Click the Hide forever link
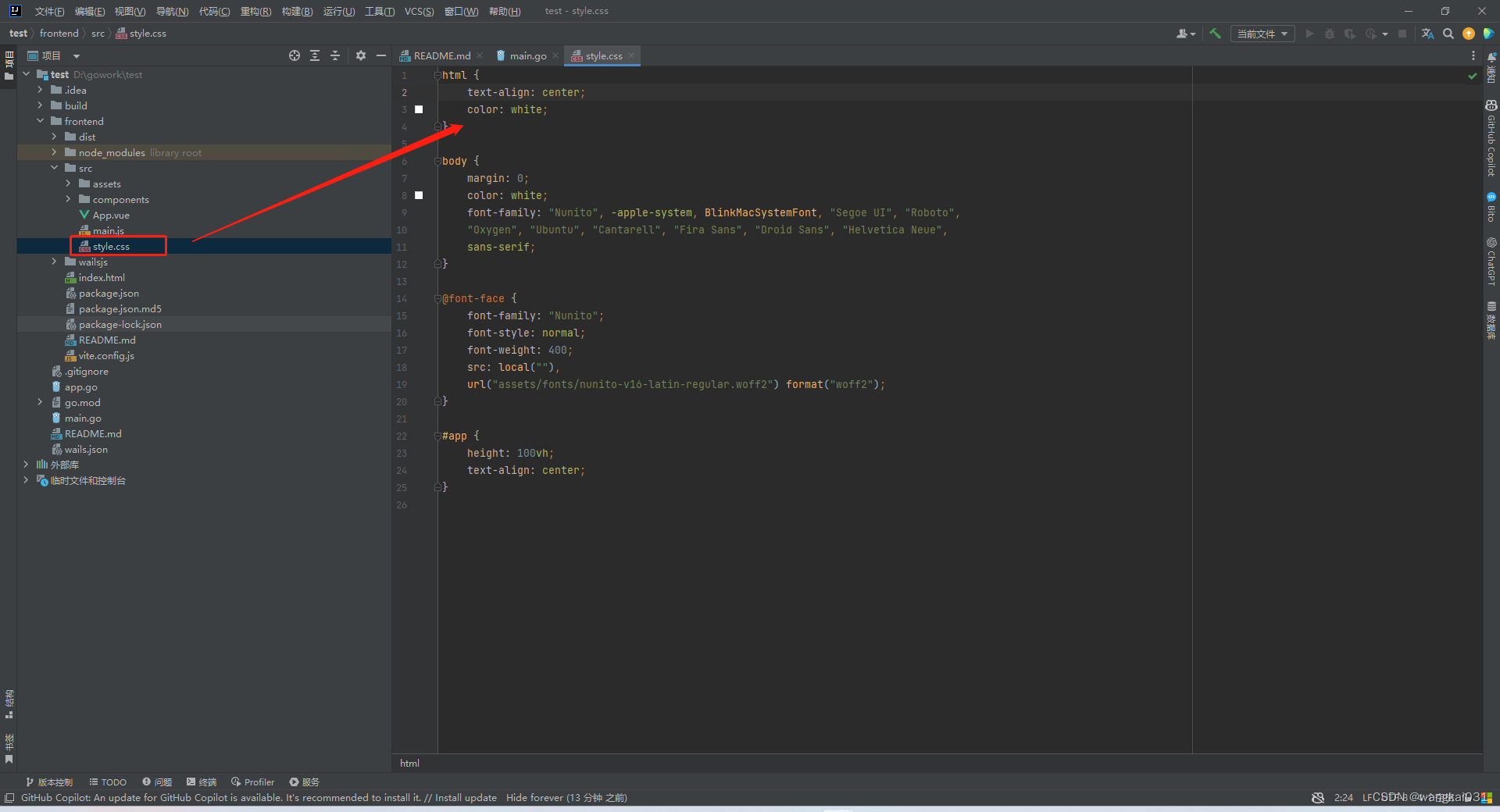This screenshot has height=812, width=1500. (x=534, y=797)
